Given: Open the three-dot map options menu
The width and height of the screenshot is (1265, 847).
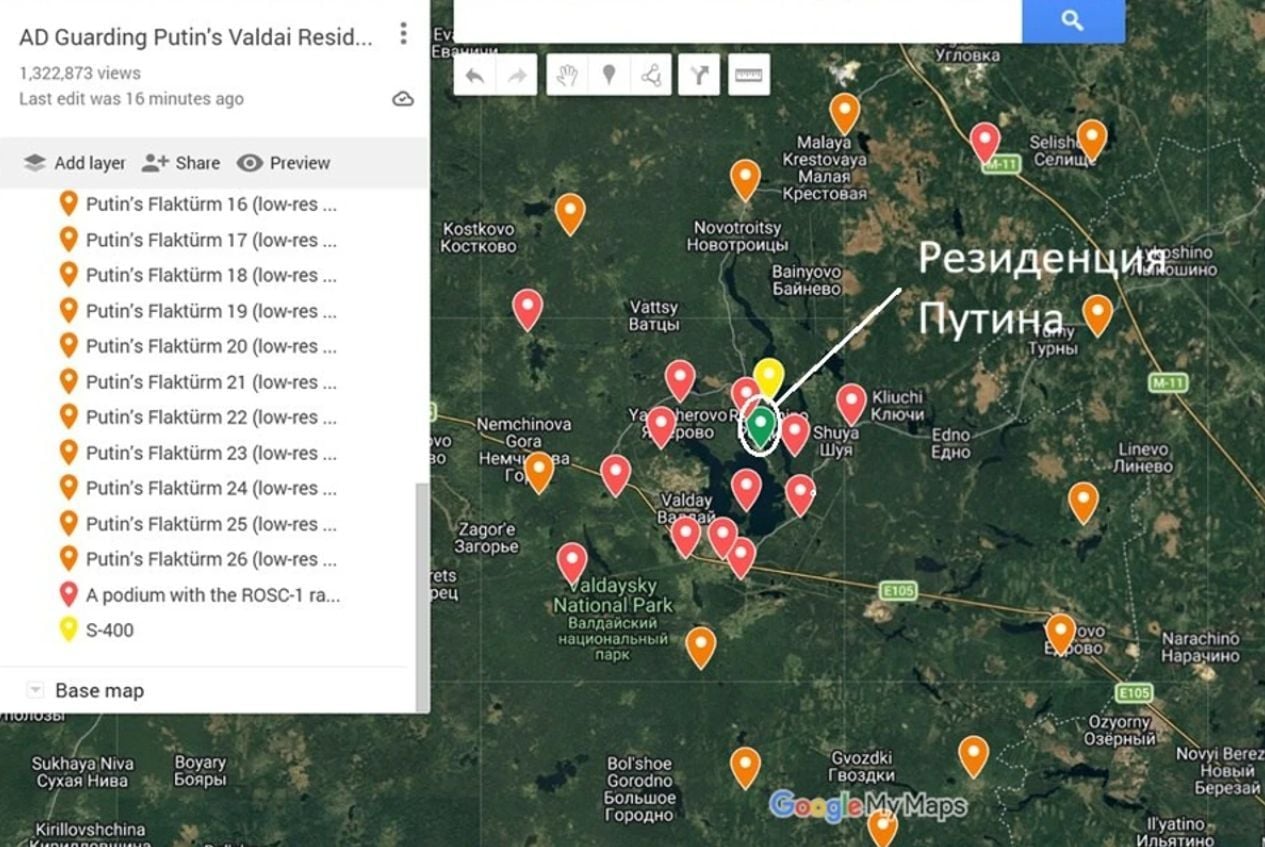Looking at the screenshot, I should pos(403,33).
